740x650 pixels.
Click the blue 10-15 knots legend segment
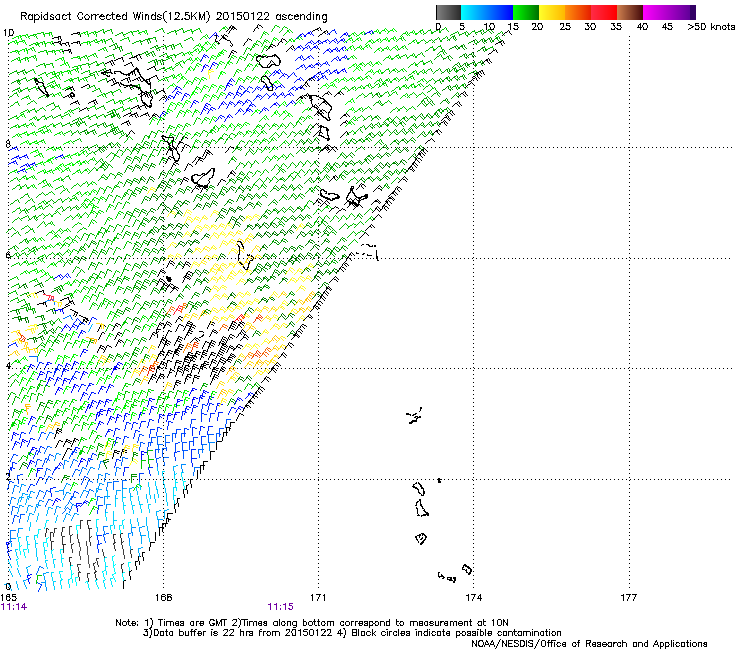tap(500, 12)
